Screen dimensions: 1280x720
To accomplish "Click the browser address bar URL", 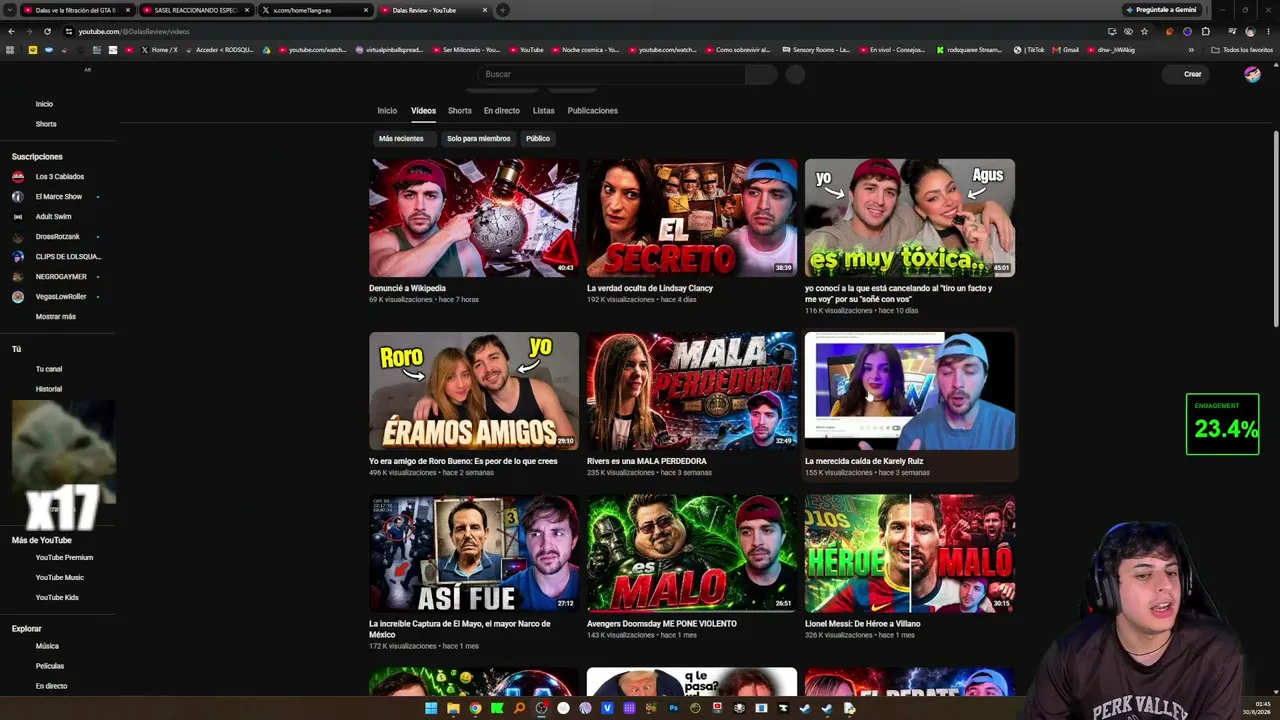I will tap(134, 31).
